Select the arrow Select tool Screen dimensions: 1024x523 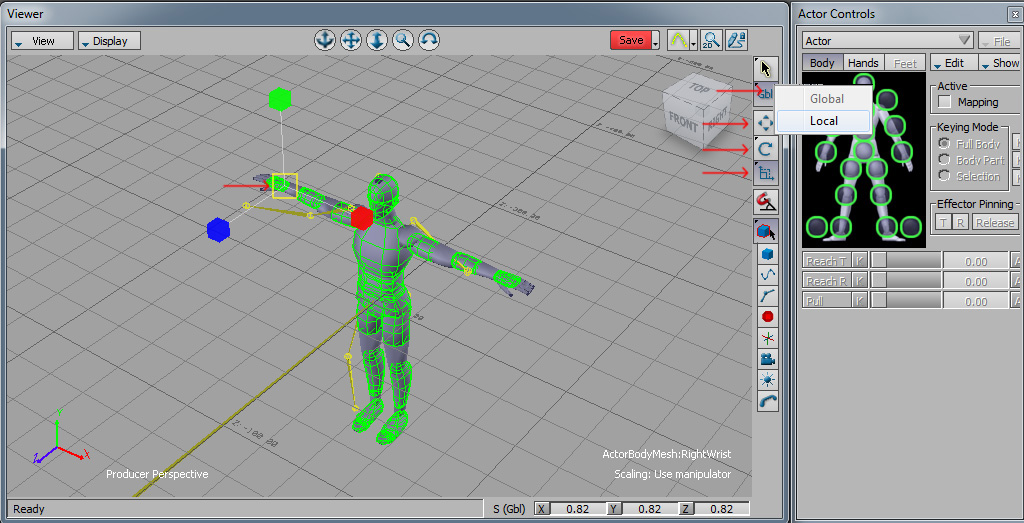(766, 68)
